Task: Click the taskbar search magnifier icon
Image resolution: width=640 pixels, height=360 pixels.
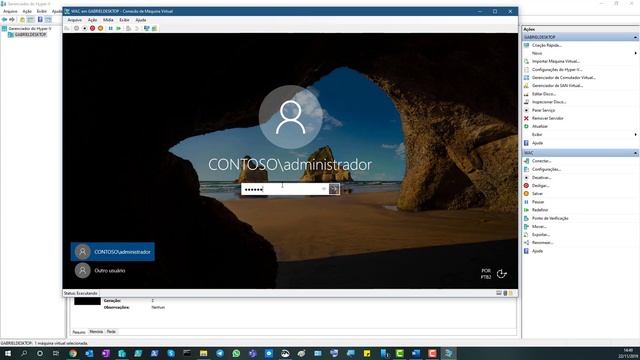Action: [x=24, y=353]
